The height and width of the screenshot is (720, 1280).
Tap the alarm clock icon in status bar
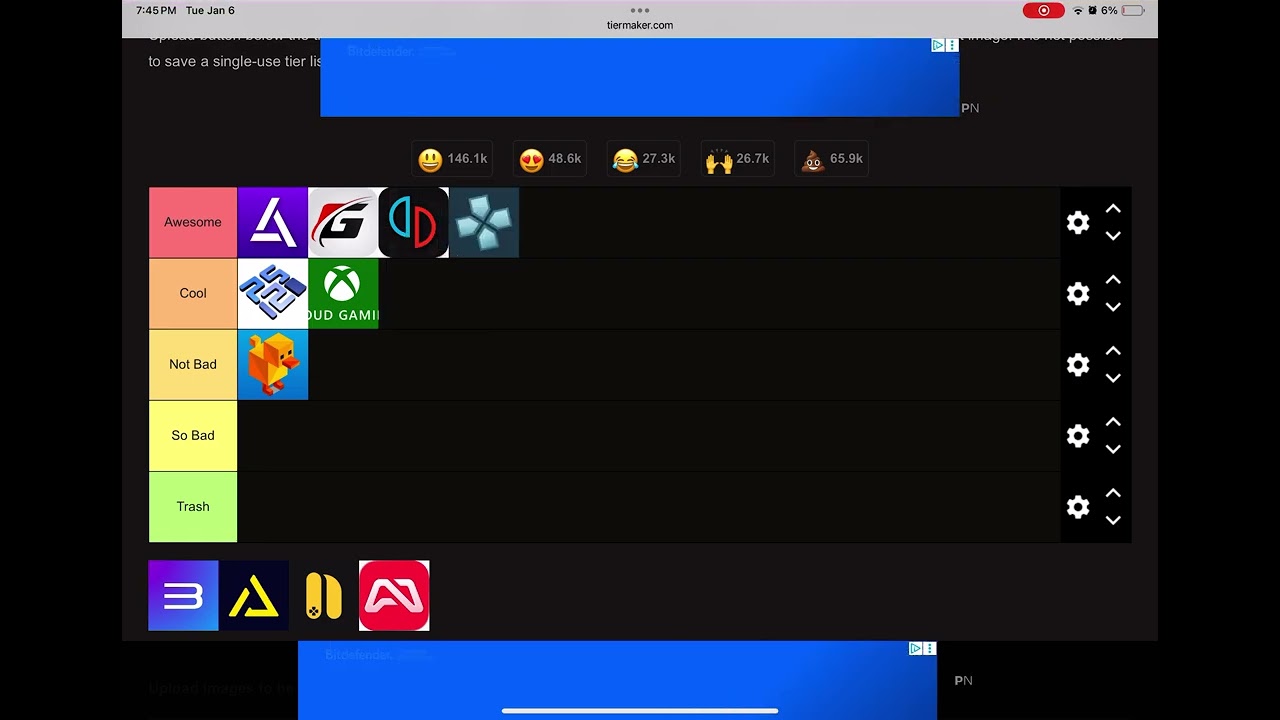click(1093, 10)
